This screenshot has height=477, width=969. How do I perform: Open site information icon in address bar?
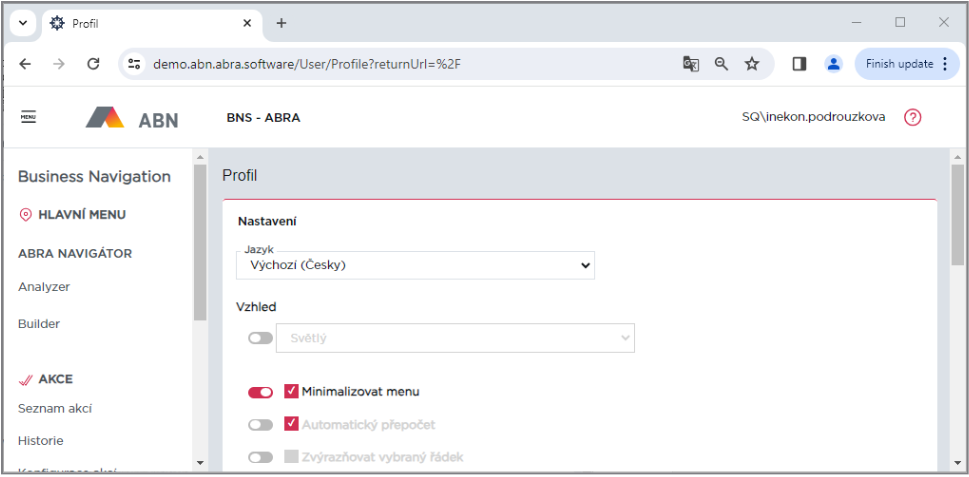[x=133, y=64]
